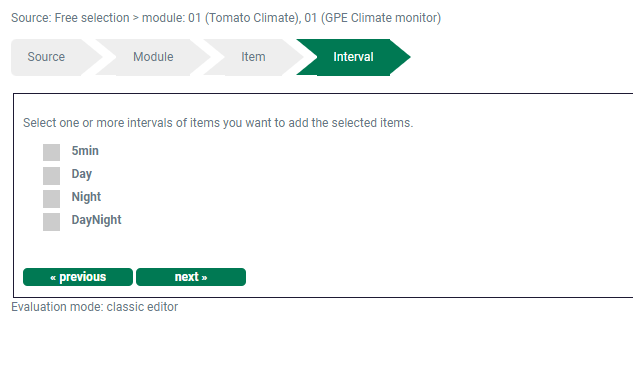
Task: Switch to the Item wizard step
Action: point(254,57)
